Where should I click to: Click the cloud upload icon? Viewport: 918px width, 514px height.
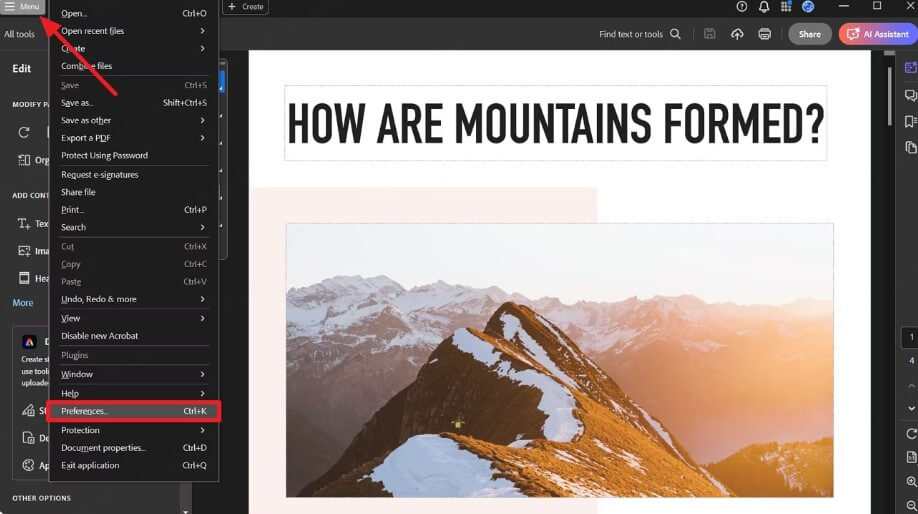point(737,34)
